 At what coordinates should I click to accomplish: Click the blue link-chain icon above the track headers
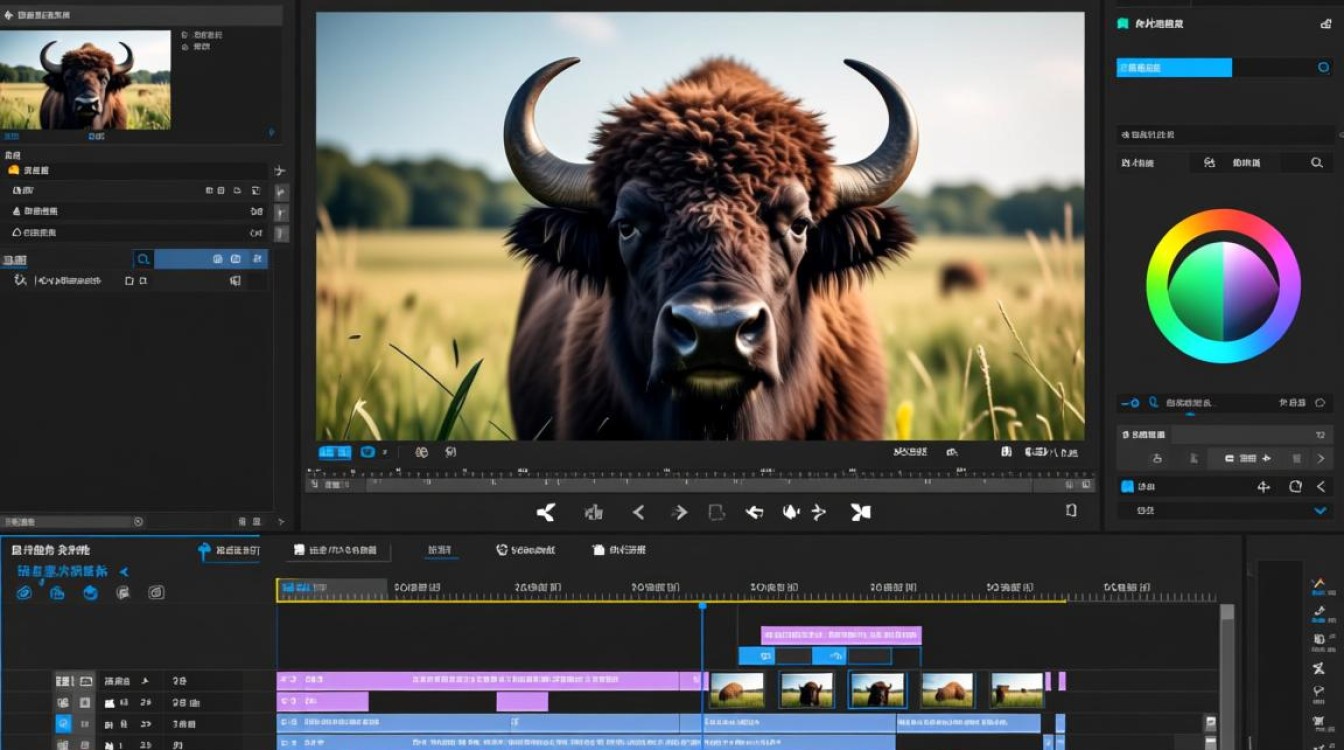click(x=25, y=593)
